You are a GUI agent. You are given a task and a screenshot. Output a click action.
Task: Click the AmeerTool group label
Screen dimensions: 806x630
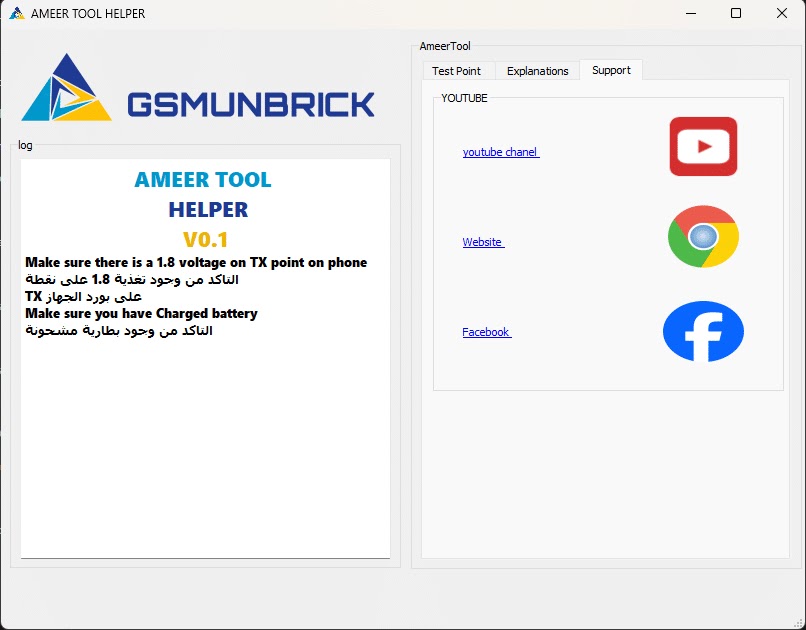click(x=445, y=46)
